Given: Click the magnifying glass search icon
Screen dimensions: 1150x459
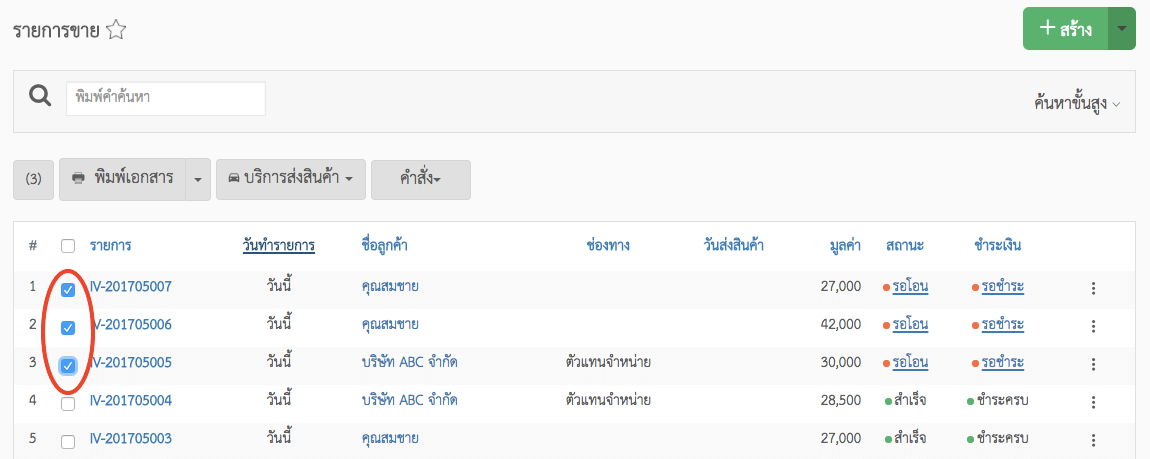Looking at the screenshot, I should coord(40,96).
